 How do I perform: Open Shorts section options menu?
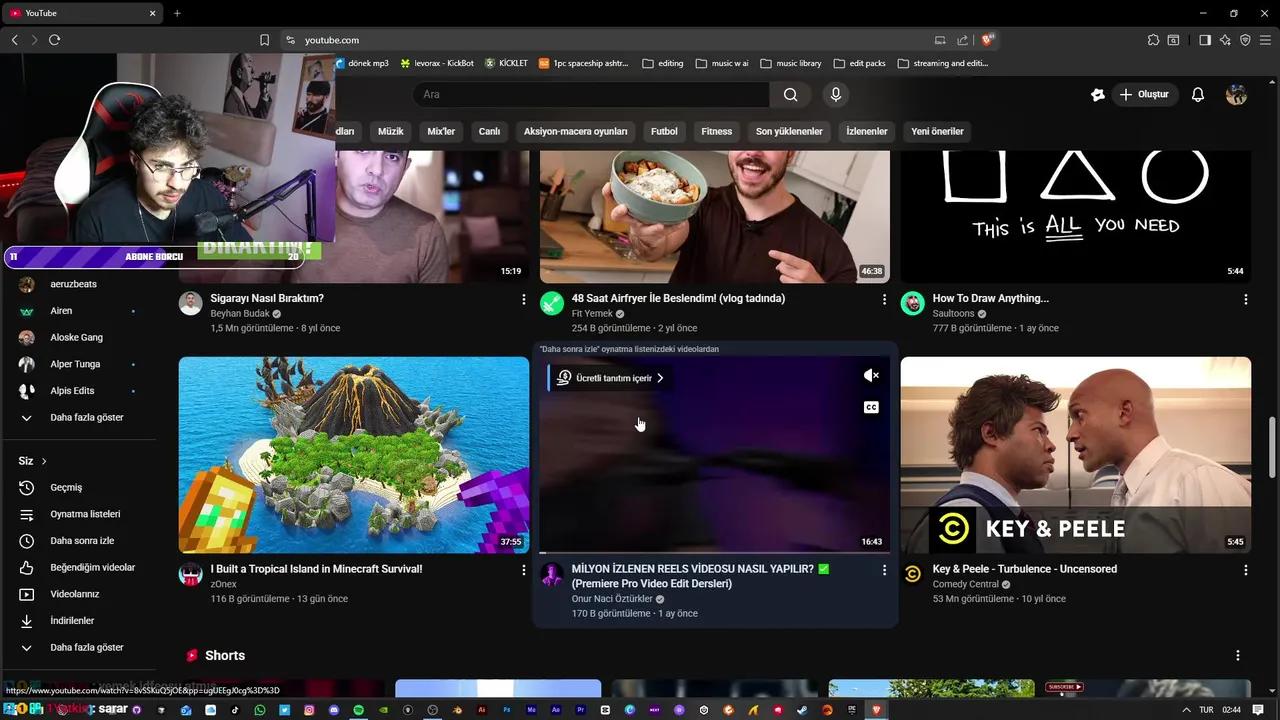tap(1238, 656)
